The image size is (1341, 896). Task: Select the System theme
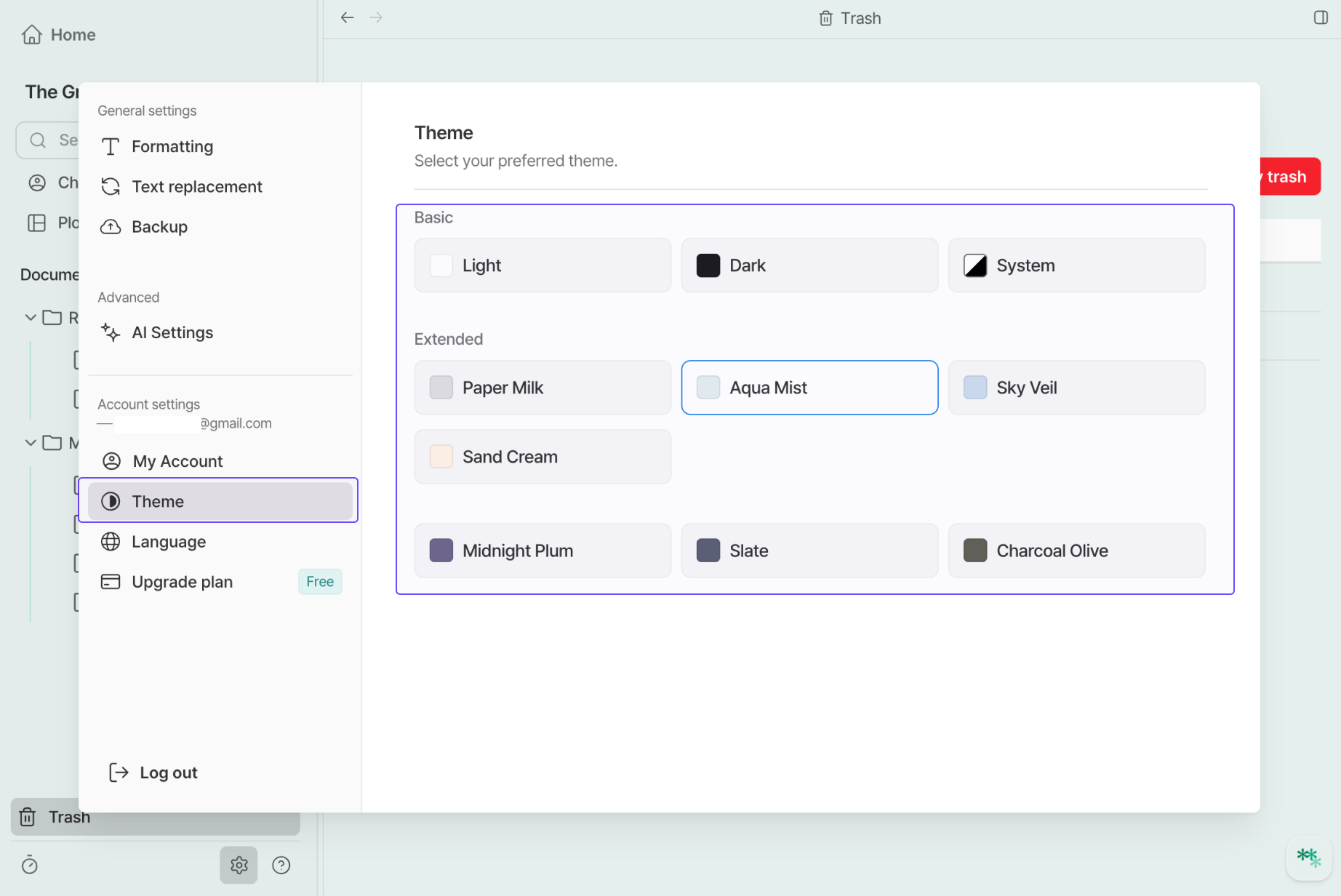(x=1076, y=265)
